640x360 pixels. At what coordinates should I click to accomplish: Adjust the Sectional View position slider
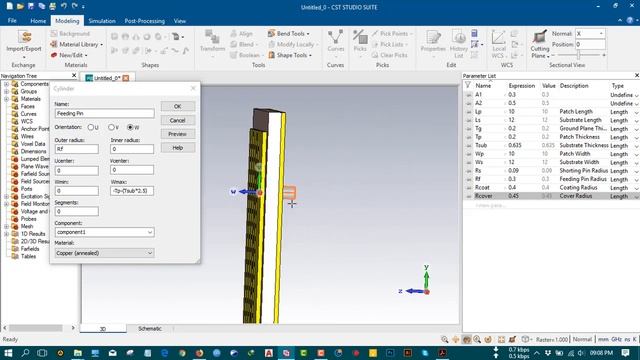tap(578, 55)
